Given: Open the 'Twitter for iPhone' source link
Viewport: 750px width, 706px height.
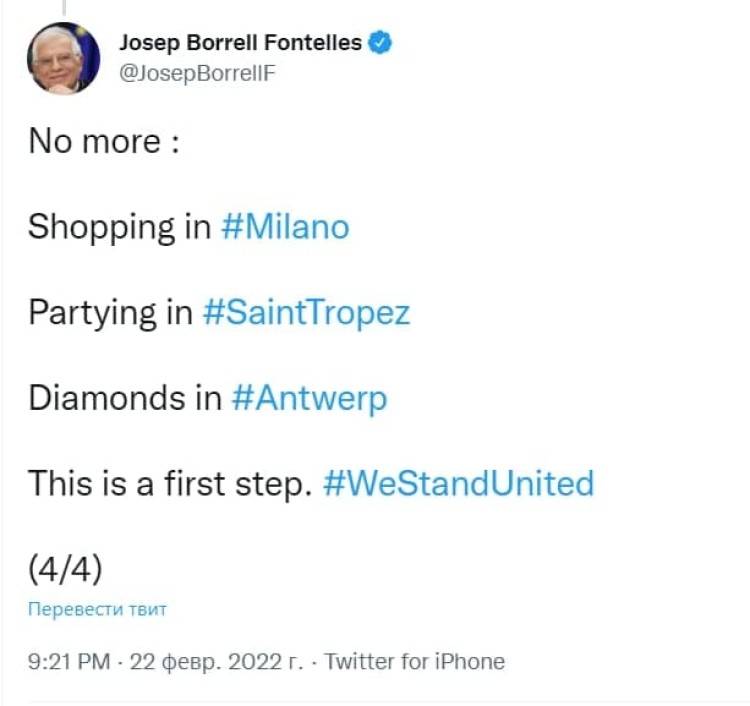Looking at the screenshot, I should pos(415,661).
